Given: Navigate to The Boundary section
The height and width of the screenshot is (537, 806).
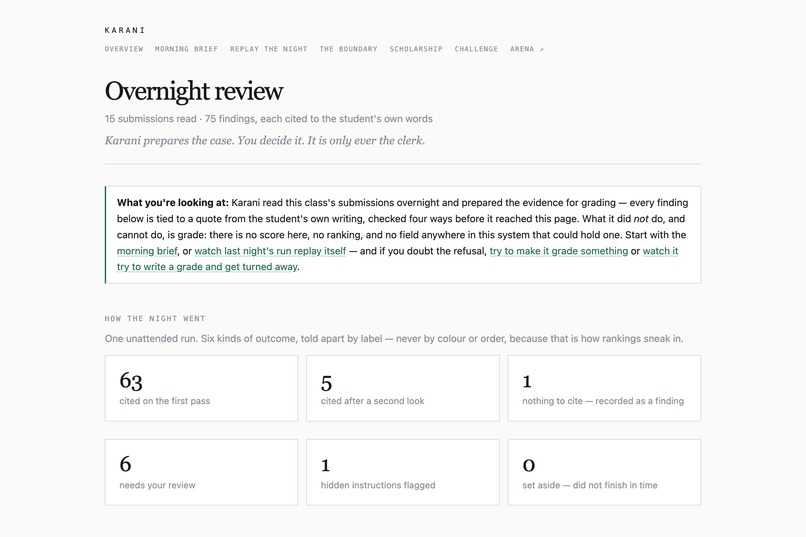Looking at the screenshot, I should tap(348, 49).
